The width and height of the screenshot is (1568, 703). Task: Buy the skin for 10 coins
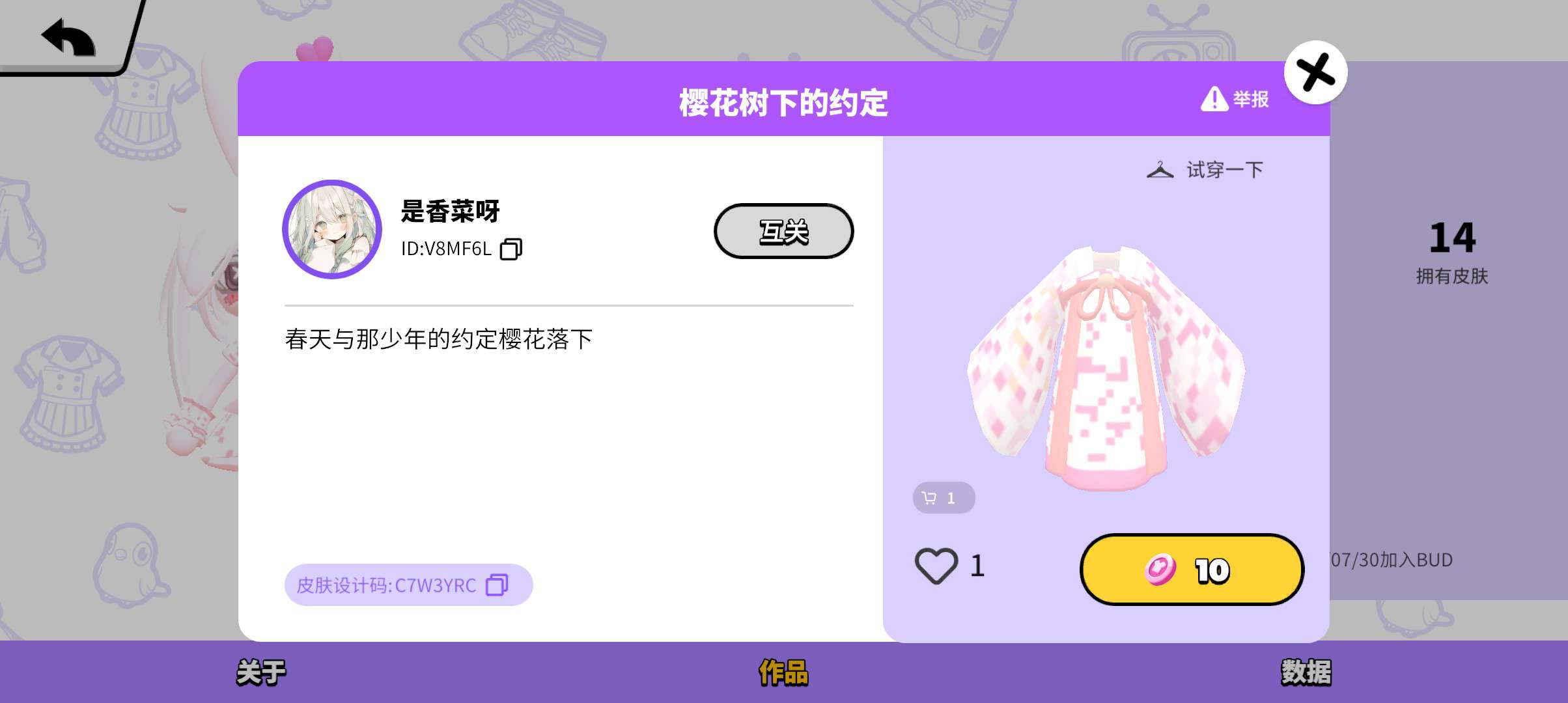1192,570
